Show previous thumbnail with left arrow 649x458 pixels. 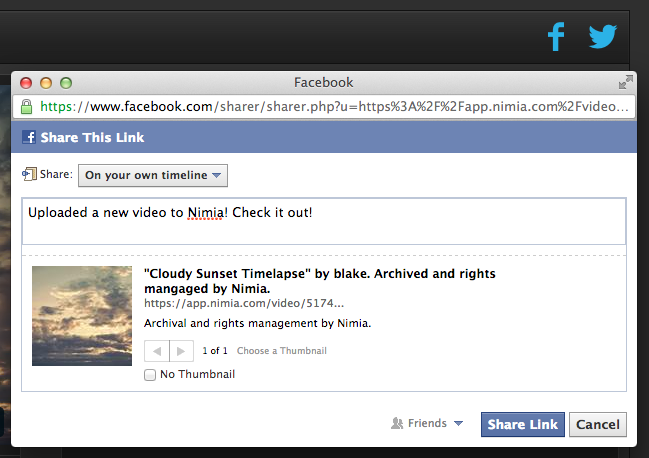tap(156, 351)
